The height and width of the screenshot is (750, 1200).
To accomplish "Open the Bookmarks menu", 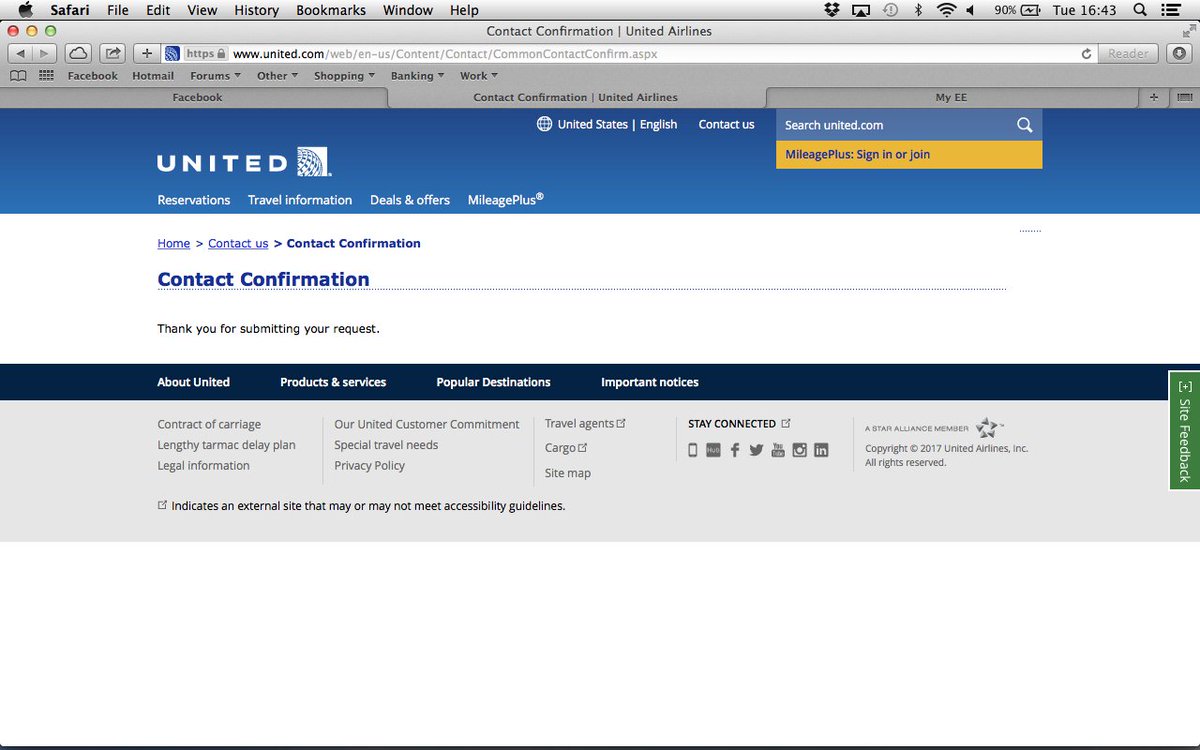I will [x=331, y=10].
